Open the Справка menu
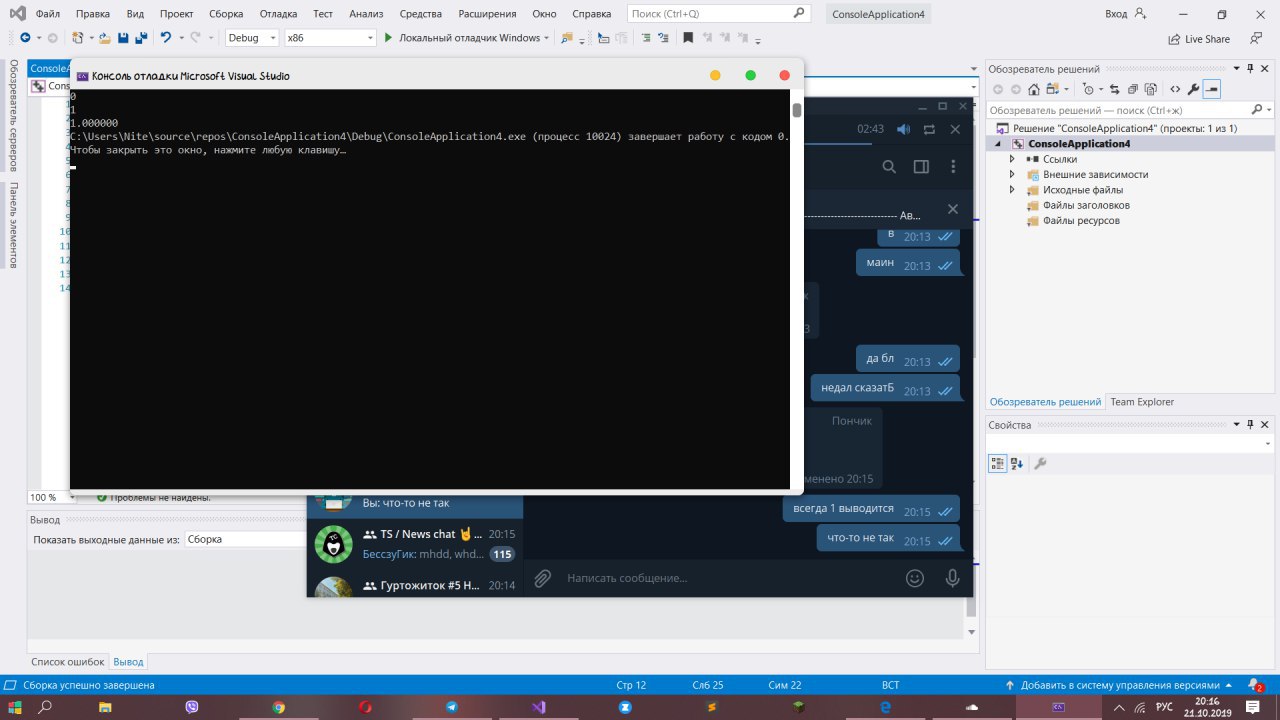 tap(591, 14)
